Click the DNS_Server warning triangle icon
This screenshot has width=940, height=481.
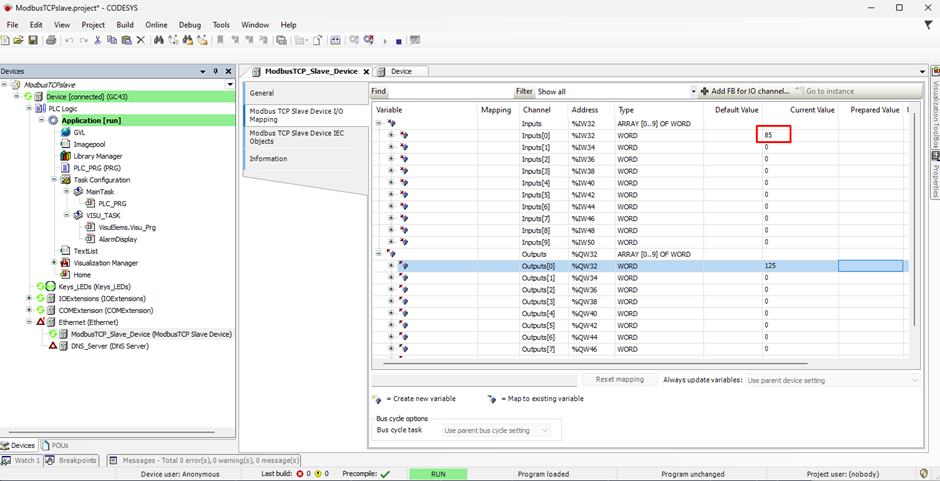click(53, 346)
